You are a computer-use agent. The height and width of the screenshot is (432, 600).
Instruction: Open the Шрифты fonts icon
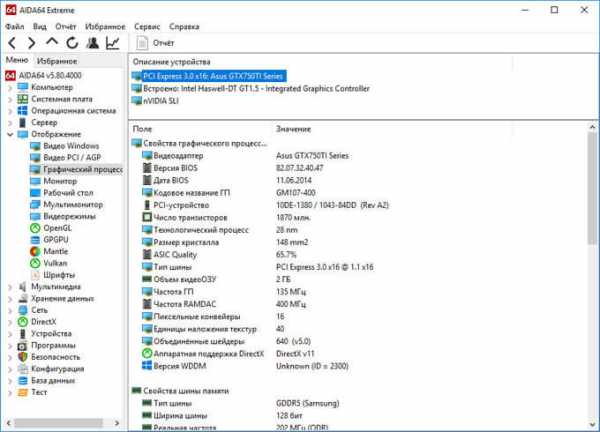tap(35, 275)
